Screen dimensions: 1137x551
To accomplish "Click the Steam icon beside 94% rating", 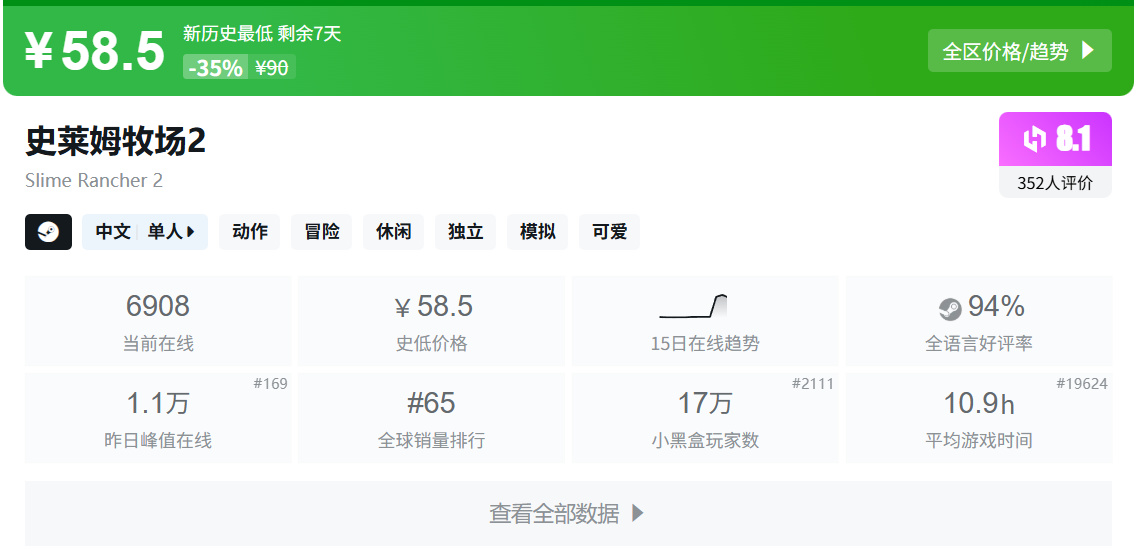I will coord(949,309).
